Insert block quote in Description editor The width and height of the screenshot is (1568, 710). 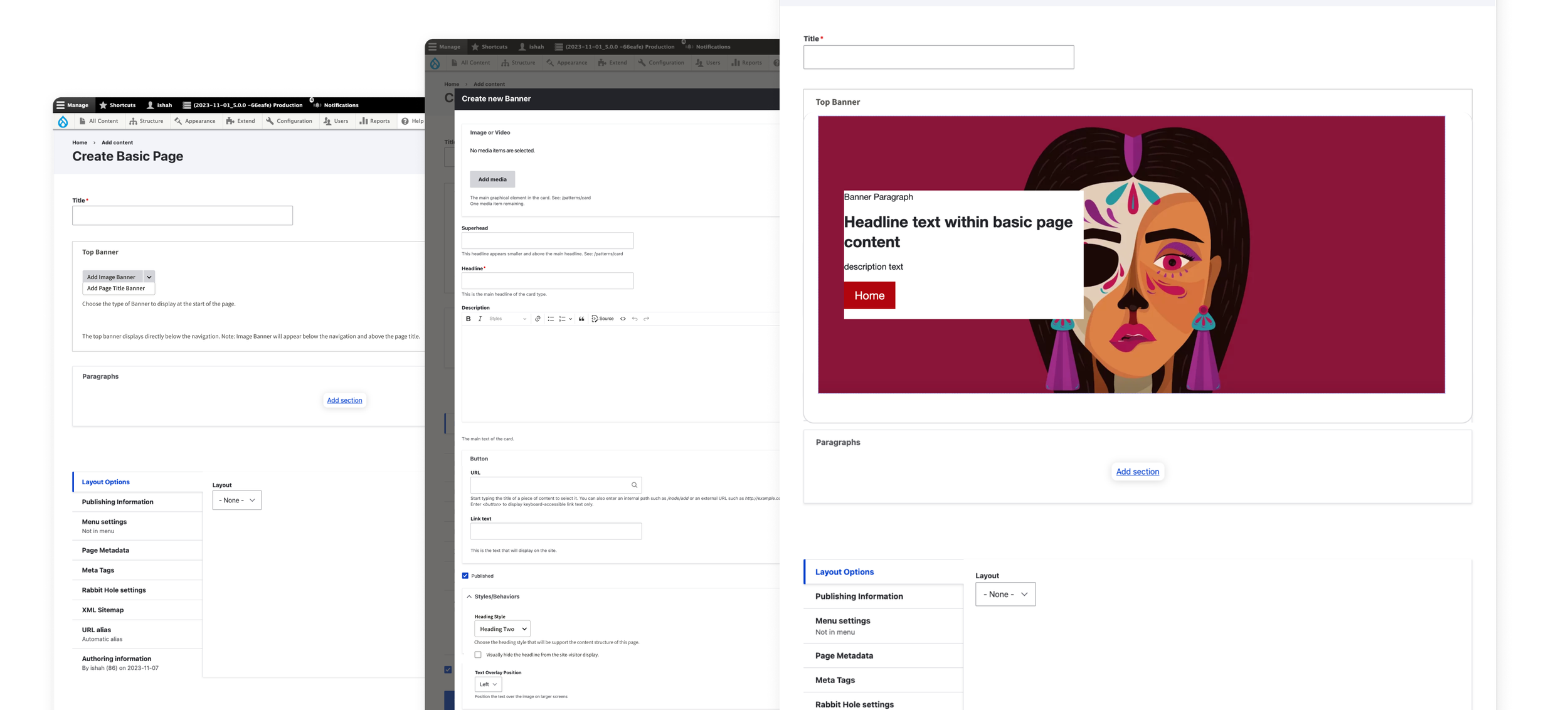pyautogui.click(x=581, y=319)
